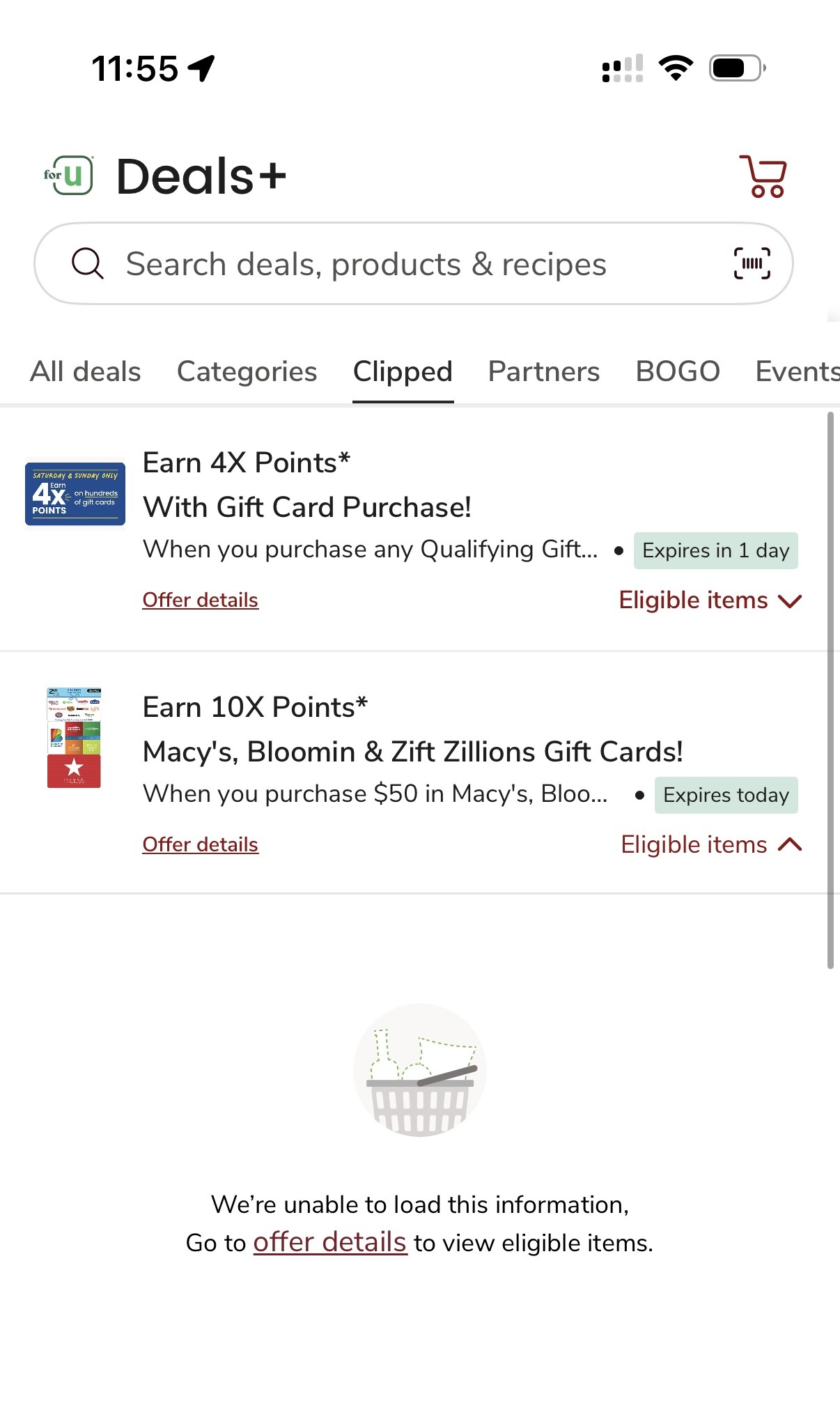
Task: Follow the offer details link in error message
Action: (329, 1242)
